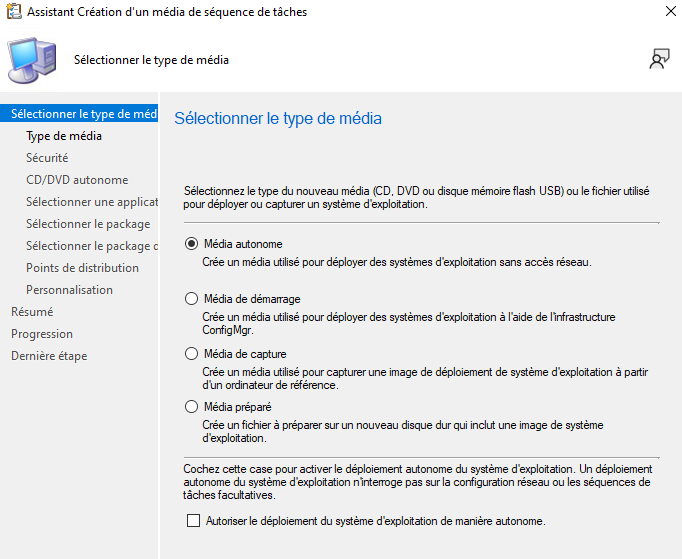Screen dimensions: 682x559
Task: Open the Sélectionner le type de média step
Action: 84,114
